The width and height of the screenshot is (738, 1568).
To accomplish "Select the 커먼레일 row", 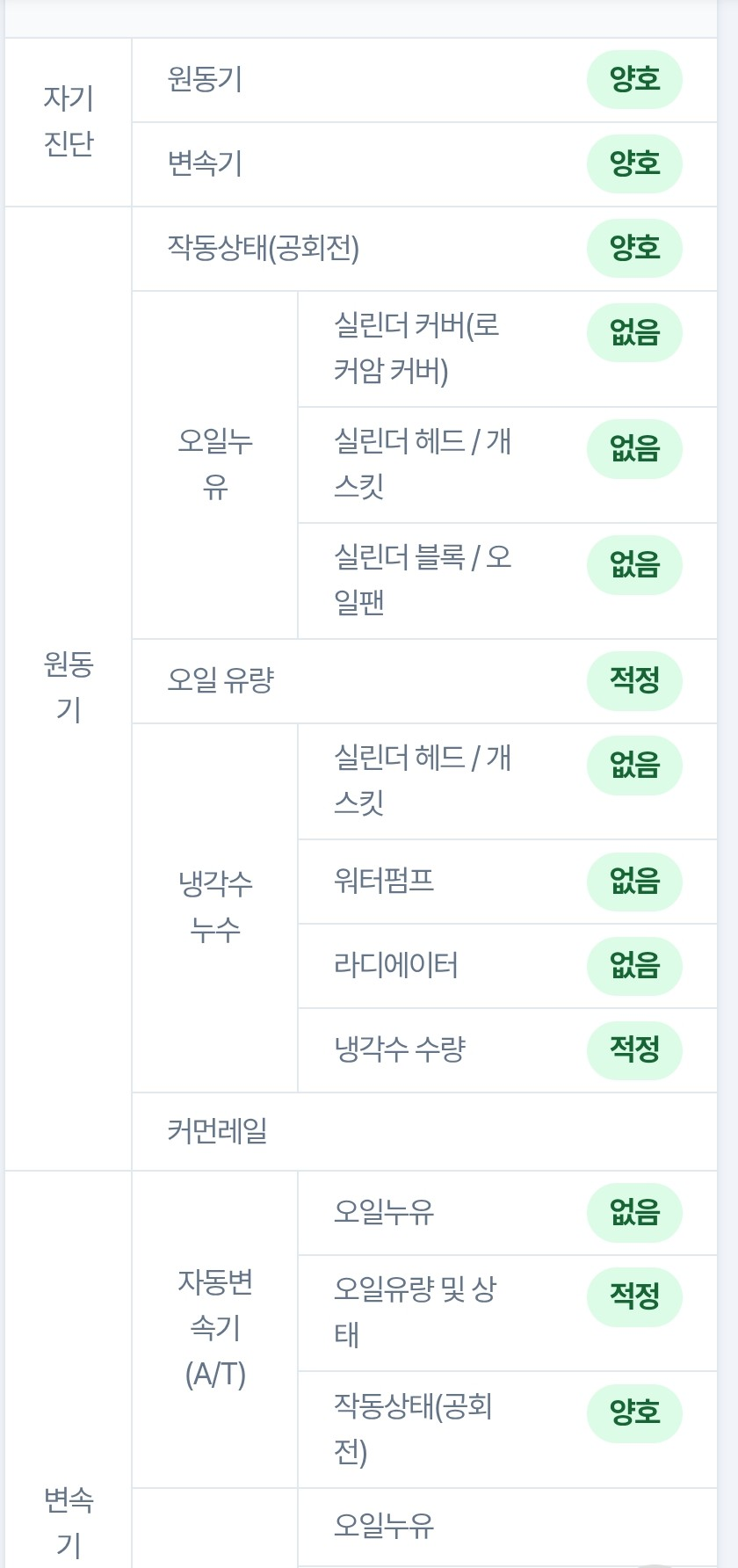I will pyautogui.click(x=424, y=1131).
